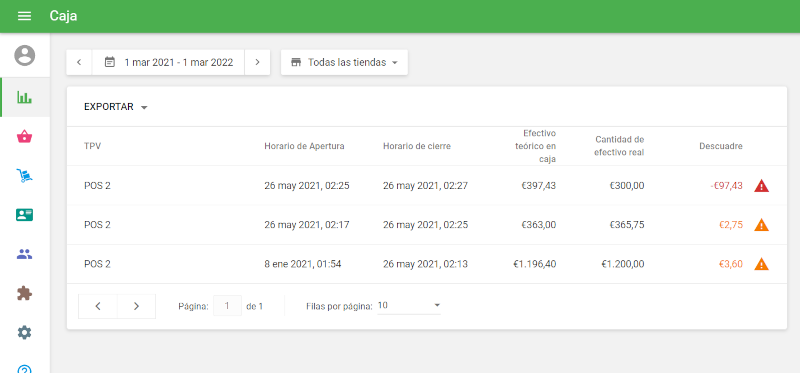The width and height of the screenshot is (800, 373).
Task: Click the €1.200,00 real cash amount
Action: click(x=622, y=264)
